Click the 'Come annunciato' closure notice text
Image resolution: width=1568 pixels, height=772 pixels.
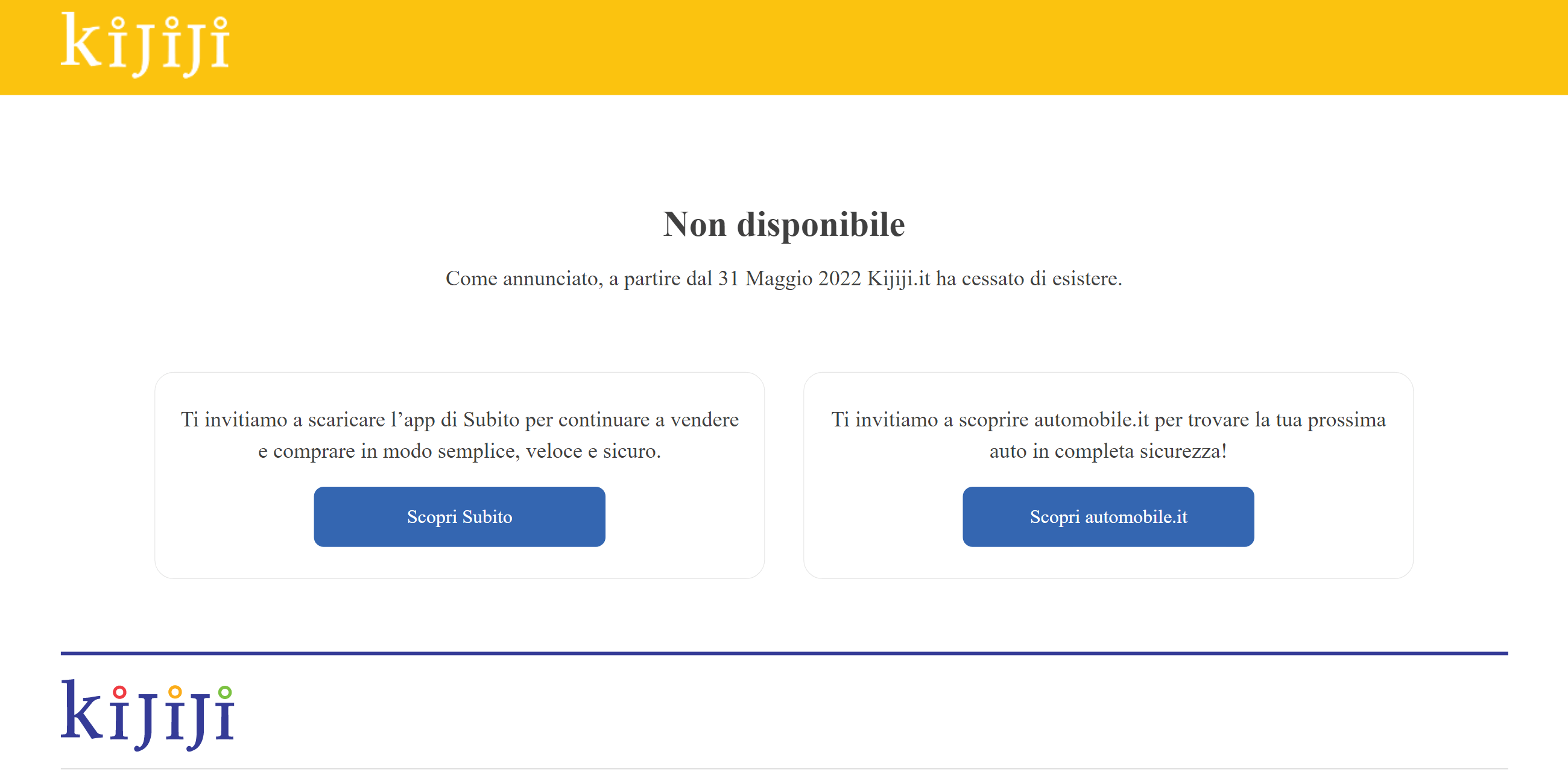click(783, 278)
